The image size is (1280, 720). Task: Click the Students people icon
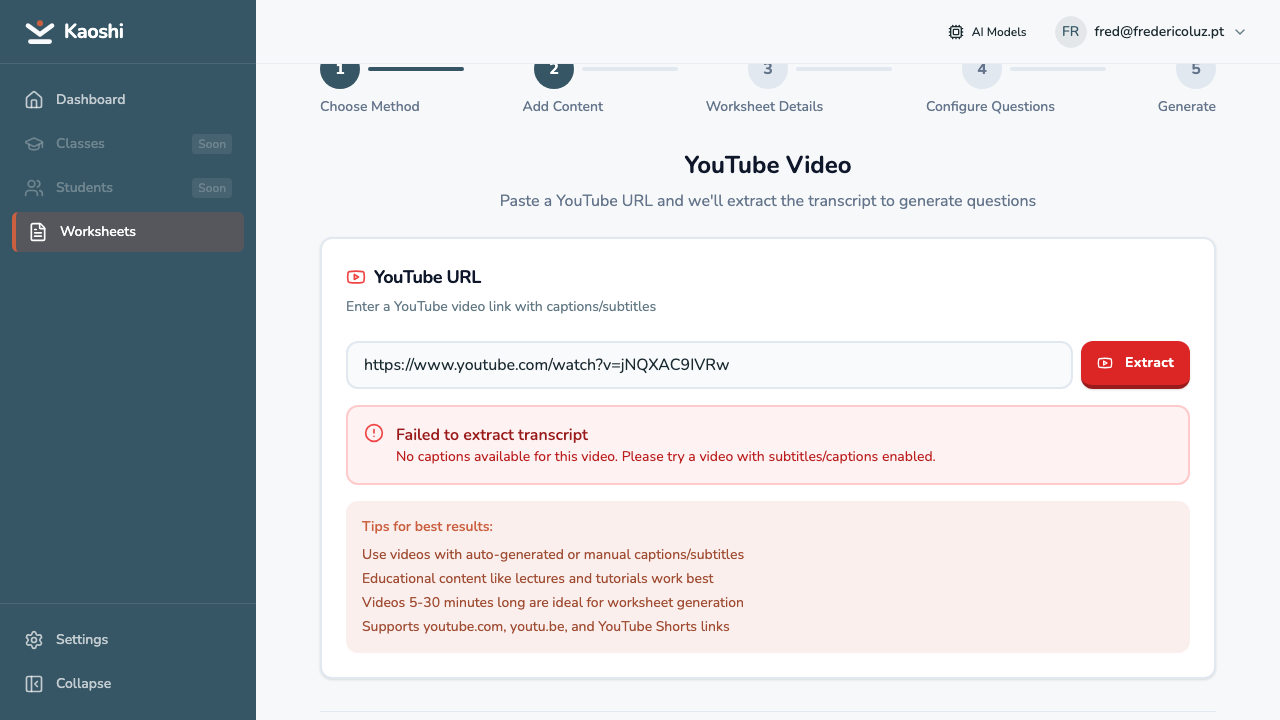click(34, 188)
